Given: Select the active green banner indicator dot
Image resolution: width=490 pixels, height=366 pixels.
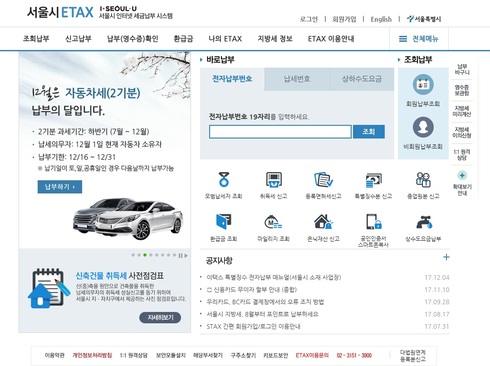Looking at the screenshot, I should coord(145,255).
